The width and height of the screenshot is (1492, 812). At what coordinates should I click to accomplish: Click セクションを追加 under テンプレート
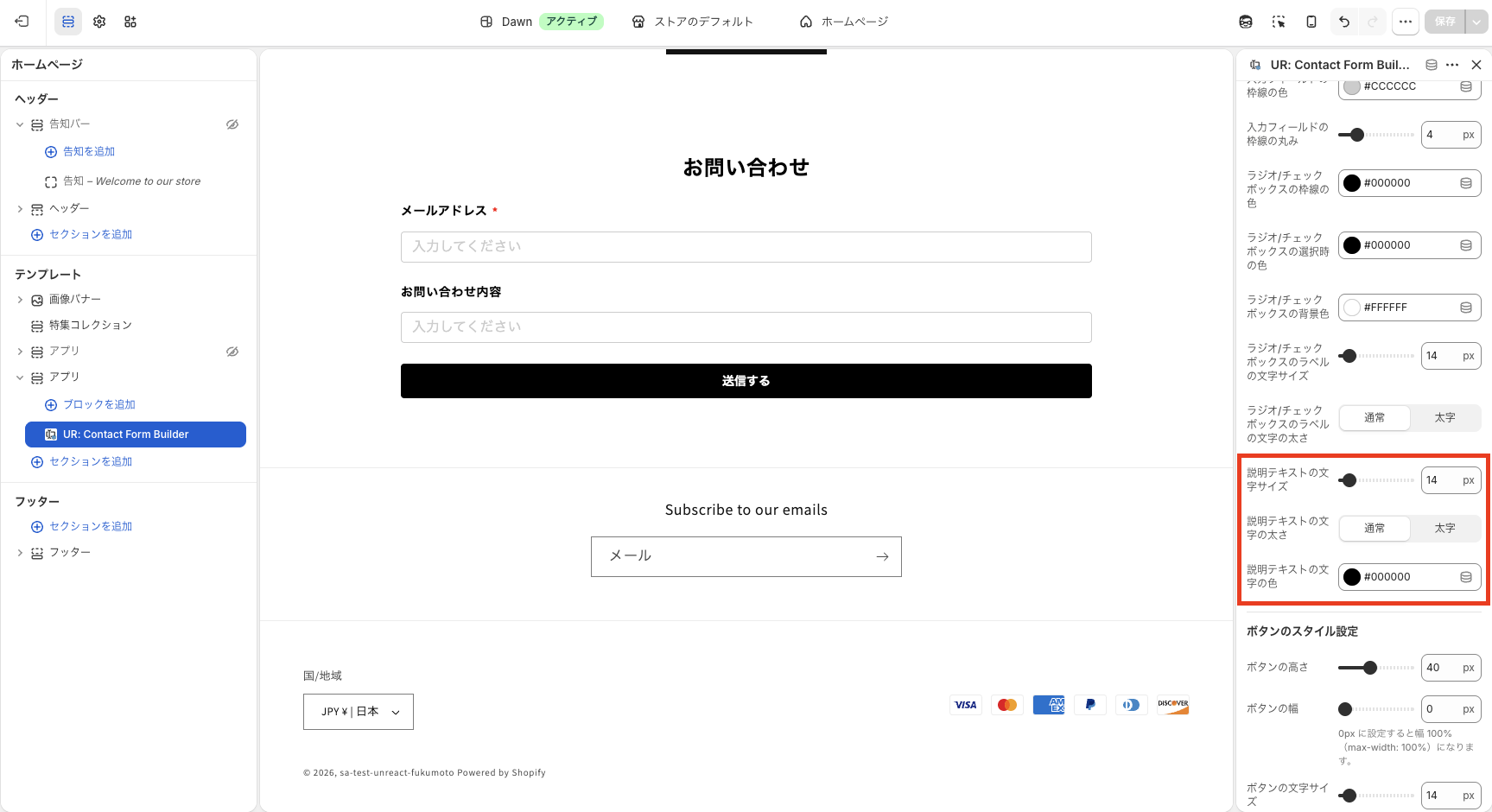tap(91, 461)
